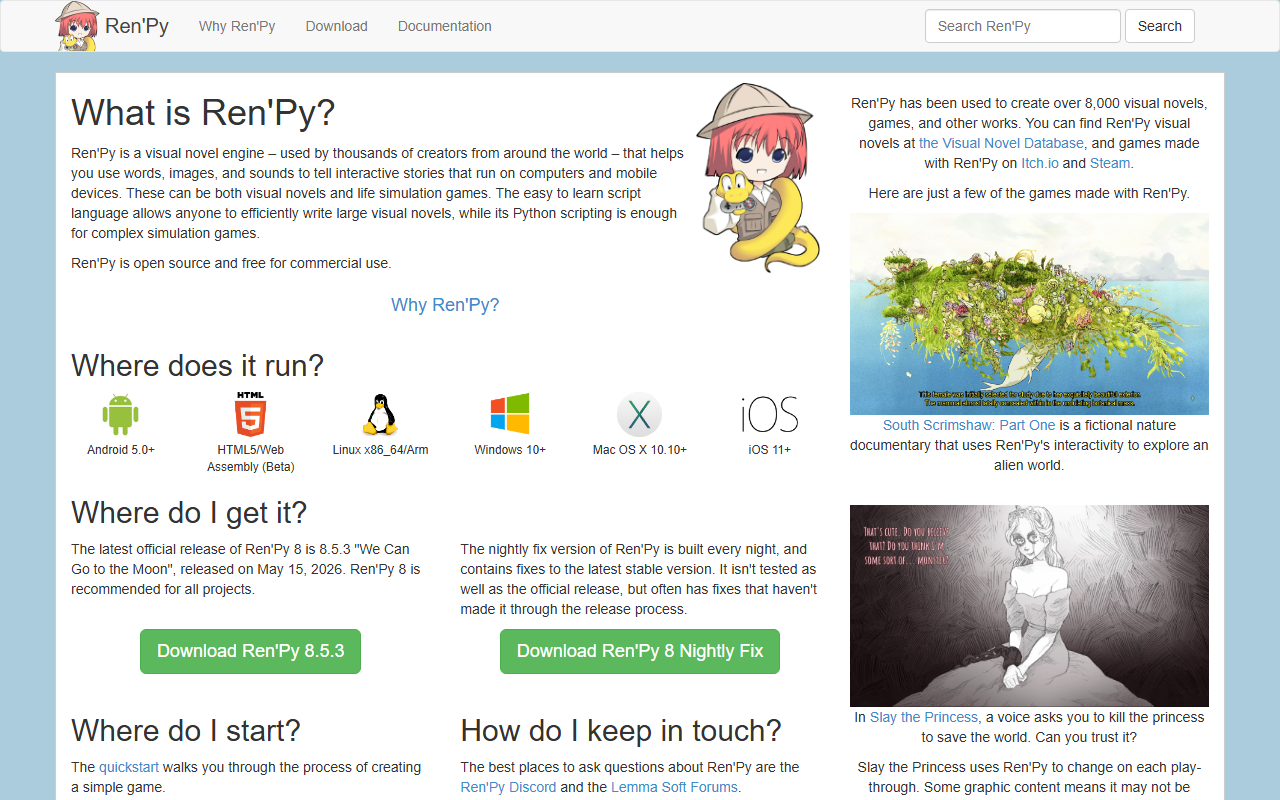Open the Visual Novel Database link
Image resolution: width=1280 pixels, height=800 pixels.
coord(1002,143)
